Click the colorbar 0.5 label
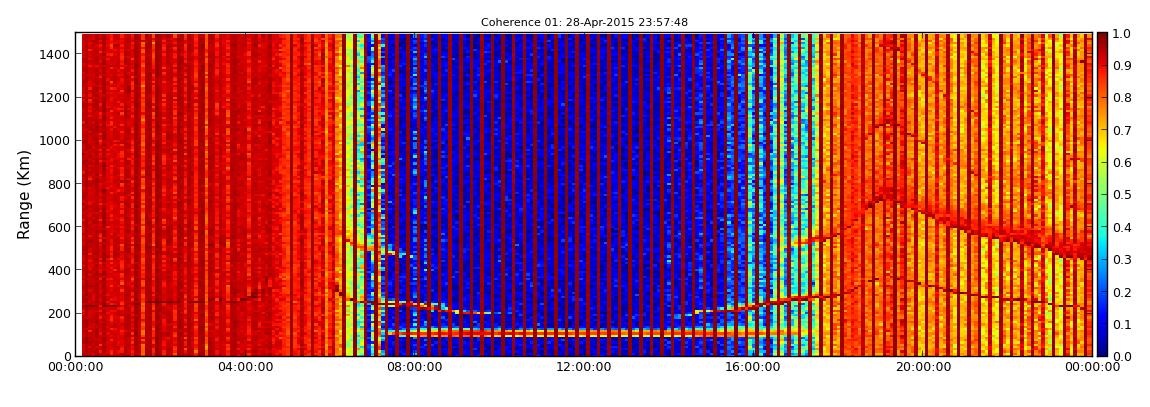Image resolution: width=1150 pixels, height=407 pixels. pyautogui.click(x=1121, y=195)
